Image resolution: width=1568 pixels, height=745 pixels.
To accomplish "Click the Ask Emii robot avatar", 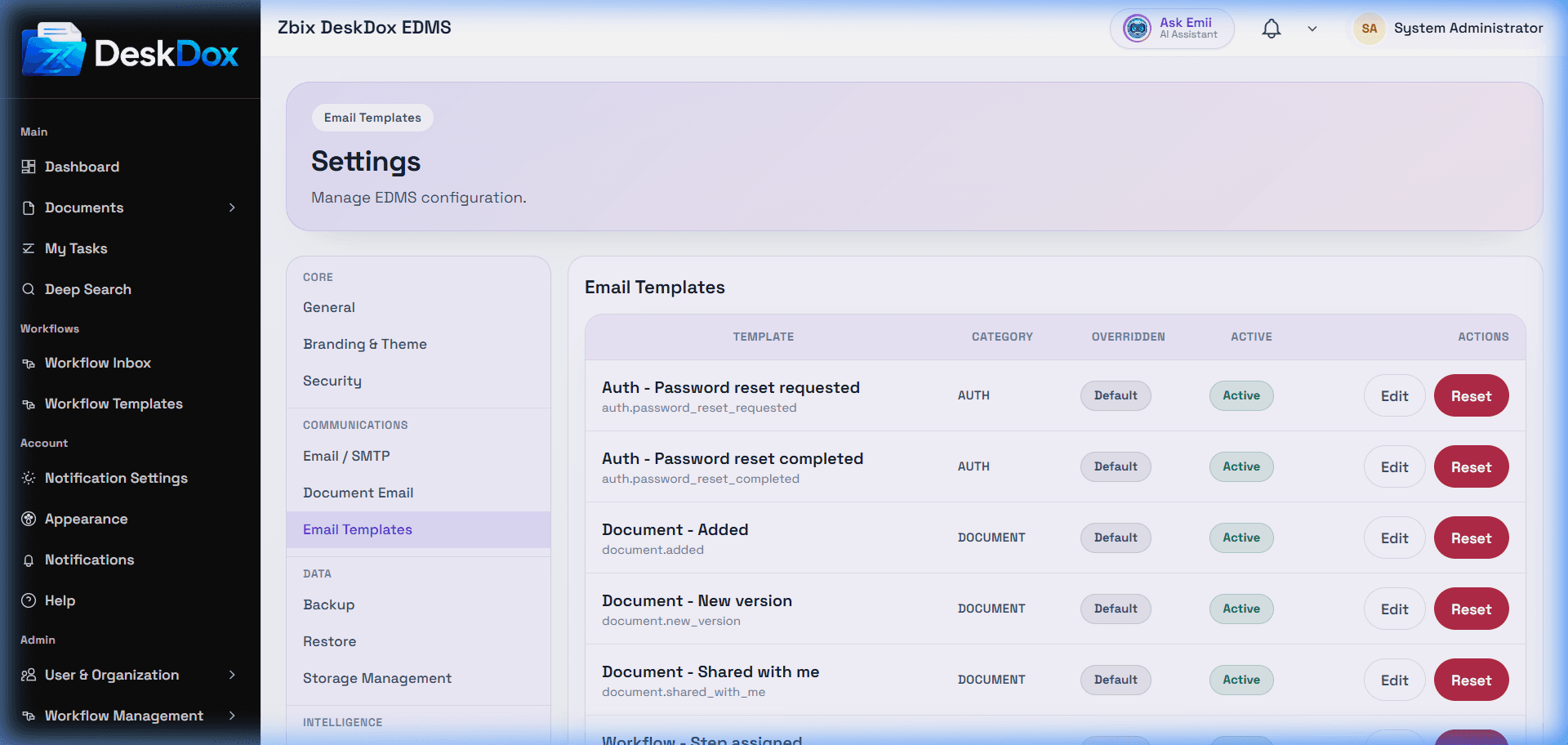I will click(x=1137, y=29).
